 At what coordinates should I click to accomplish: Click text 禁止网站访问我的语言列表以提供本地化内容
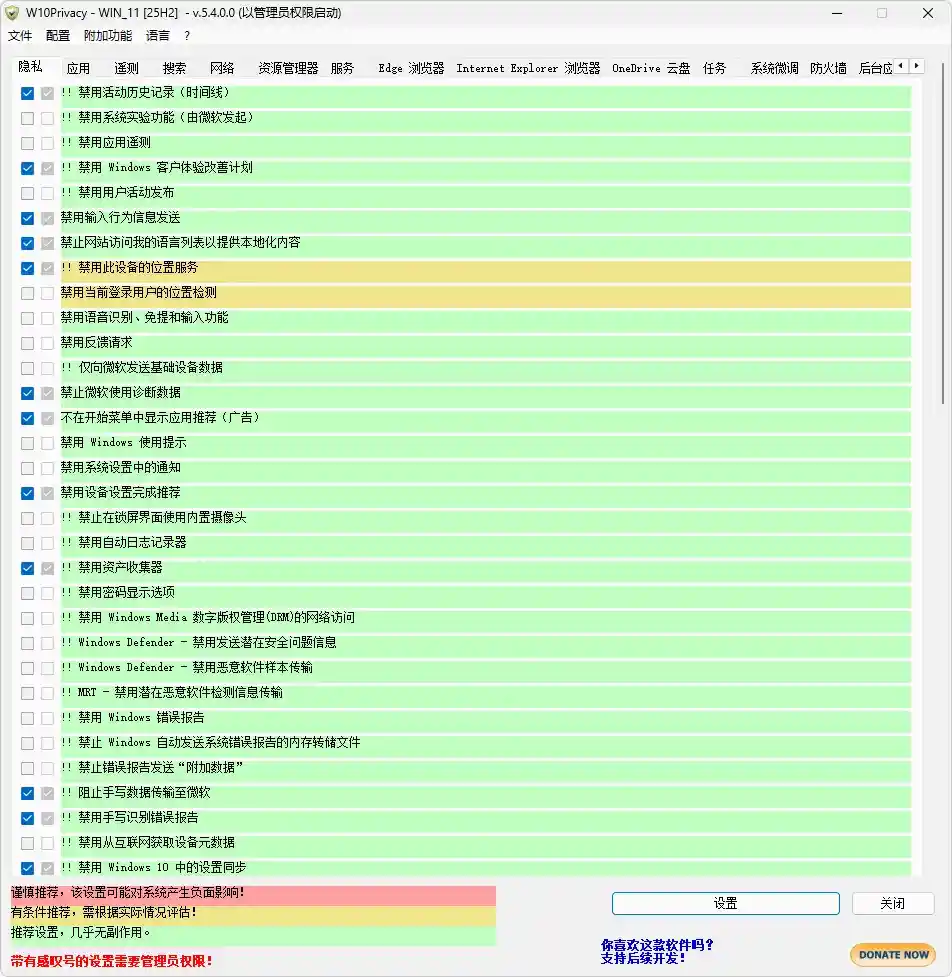[180, 242]
